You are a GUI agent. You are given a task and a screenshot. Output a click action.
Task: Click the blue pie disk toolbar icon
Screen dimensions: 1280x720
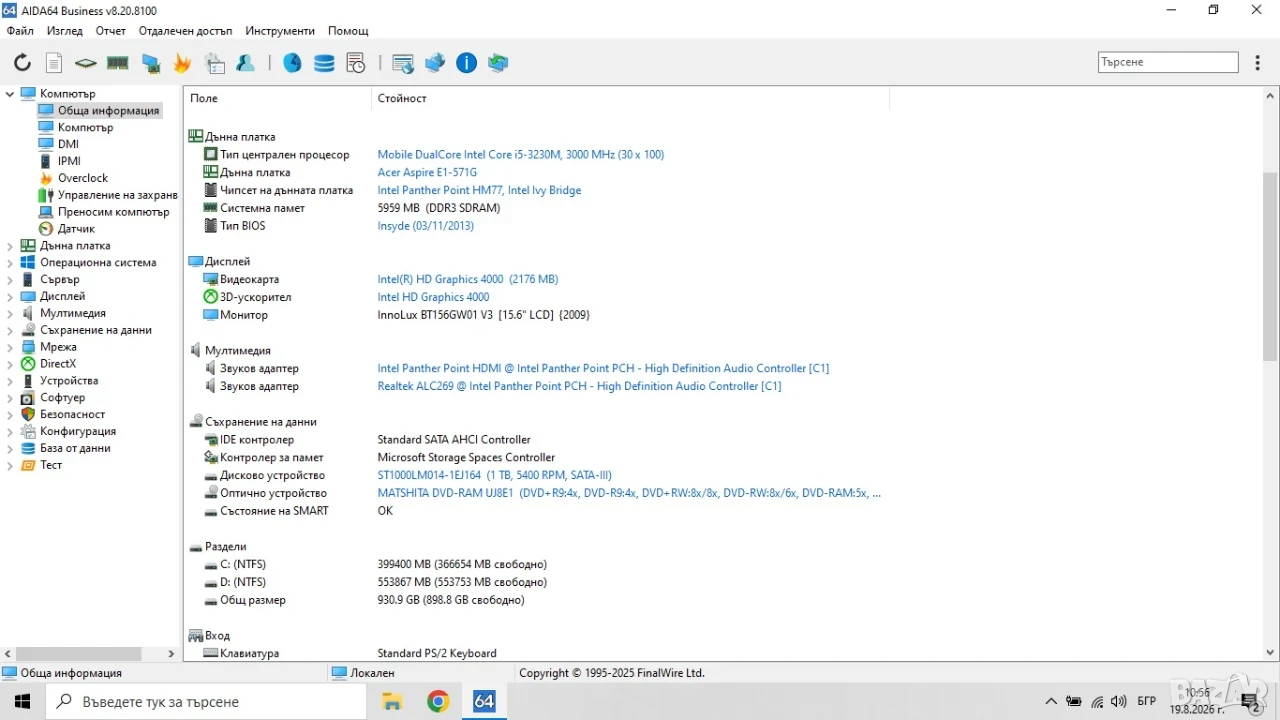tap(292, 63)
